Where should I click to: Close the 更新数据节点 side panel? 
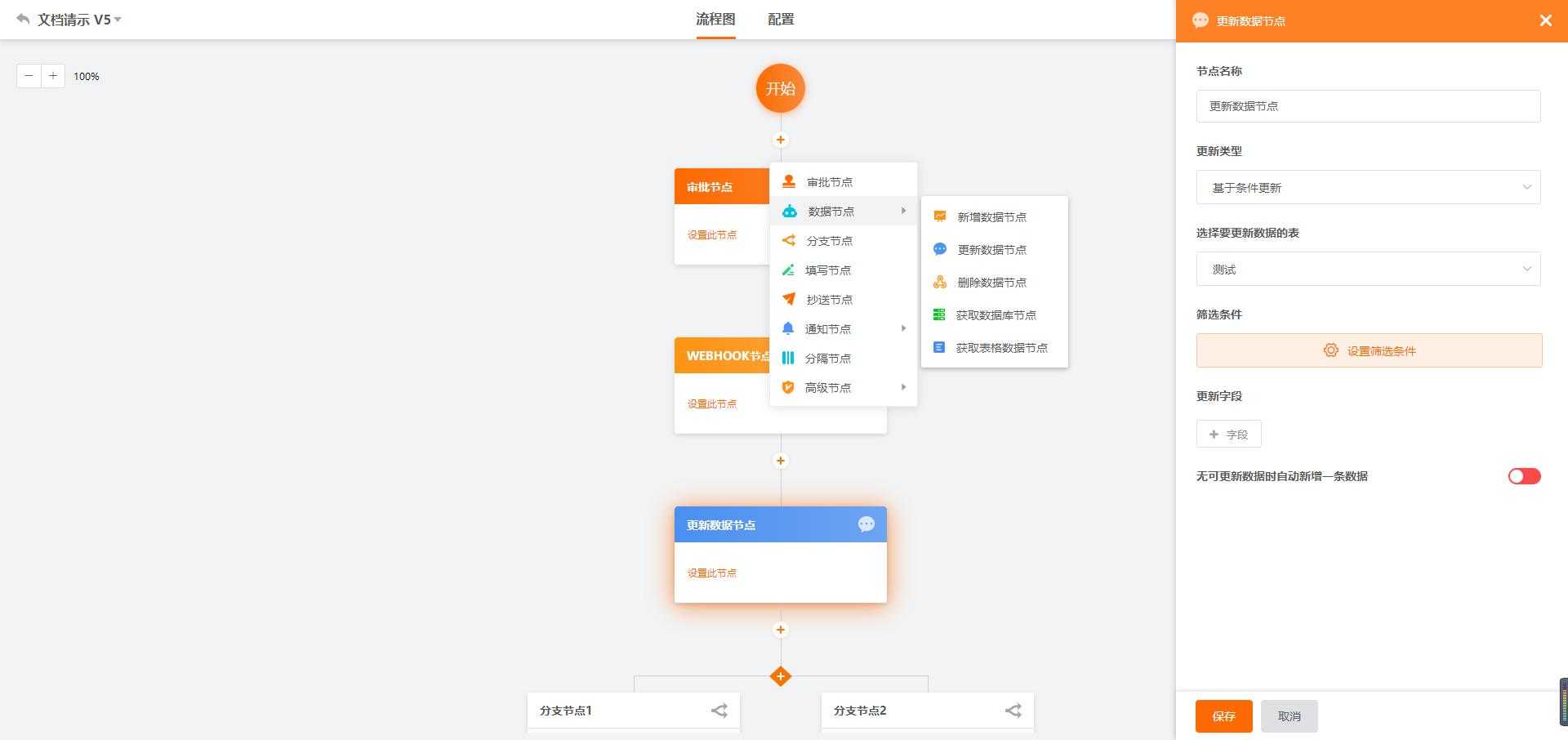[x=1545, y=20]
